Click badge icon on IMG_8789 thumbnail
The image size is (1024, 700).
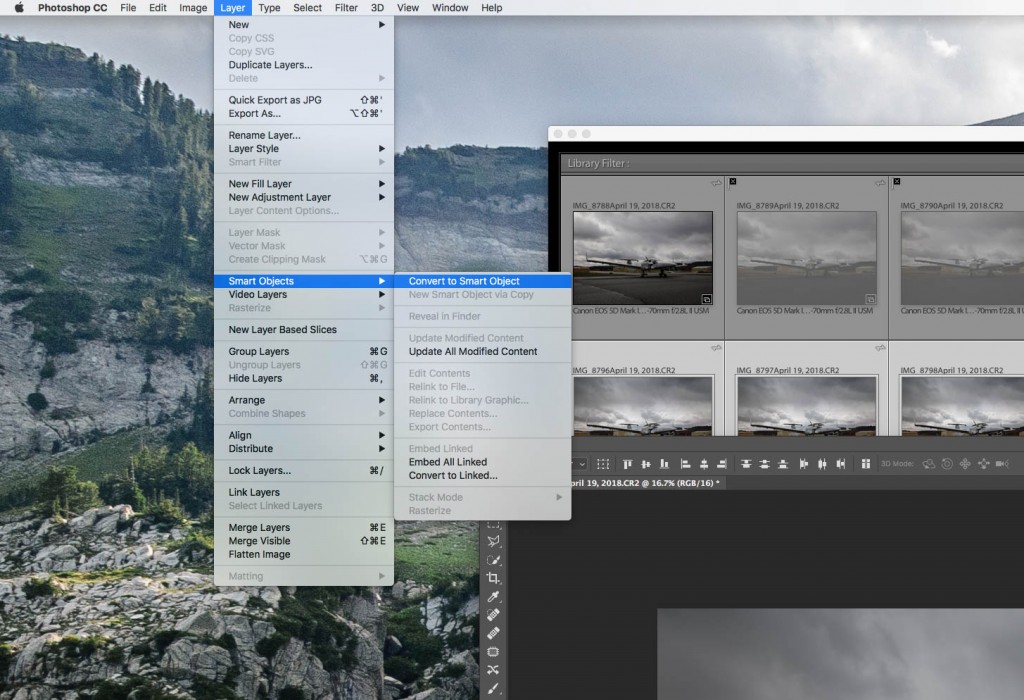pyautogui.click(x=871, y=299)
